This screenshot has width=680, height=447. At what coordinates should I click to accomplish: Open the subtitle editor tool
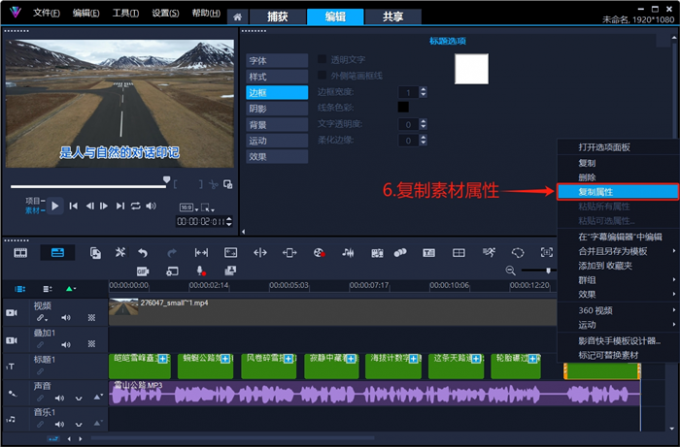tap(428, 253)
